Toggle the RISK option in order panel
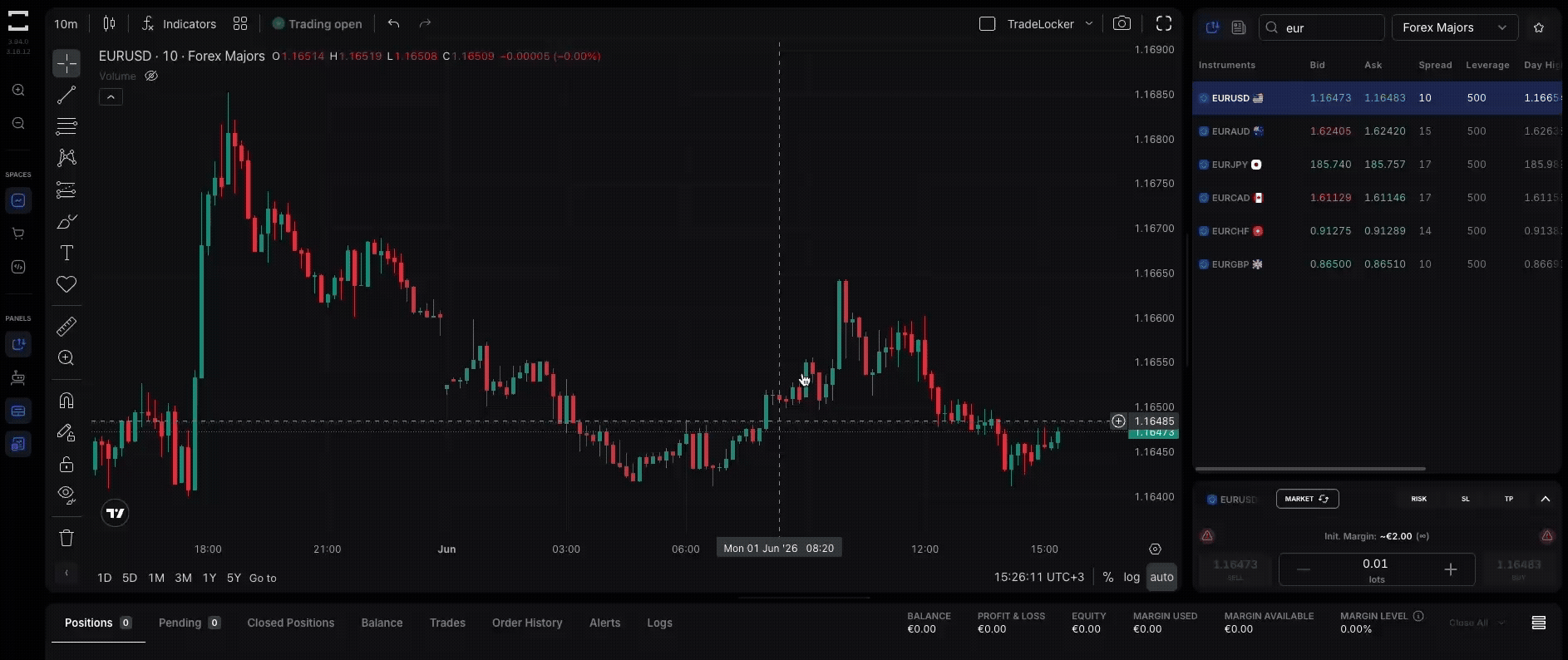1568x660 pixels. coord(1418,499)
